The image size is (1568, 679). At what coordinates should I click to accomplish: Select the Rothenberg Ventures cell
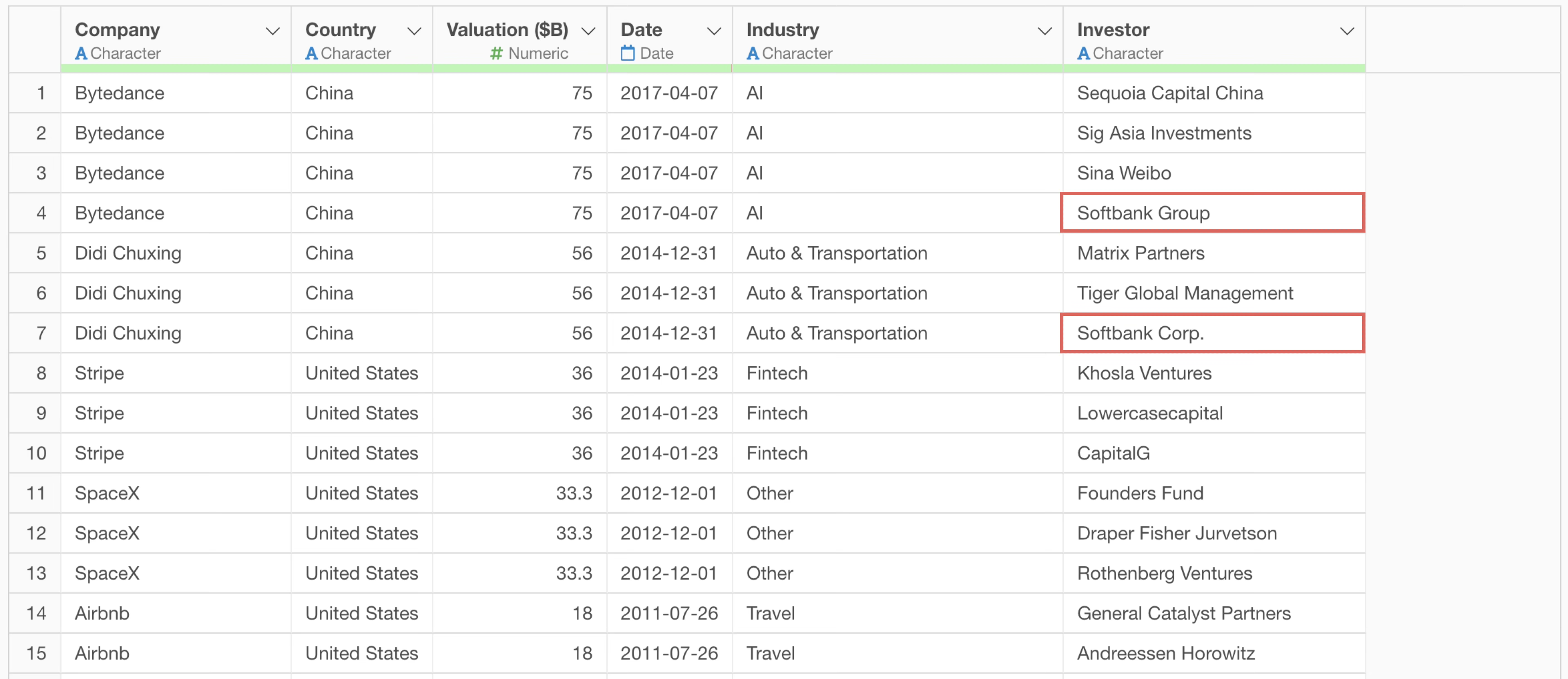point(1214,573)
